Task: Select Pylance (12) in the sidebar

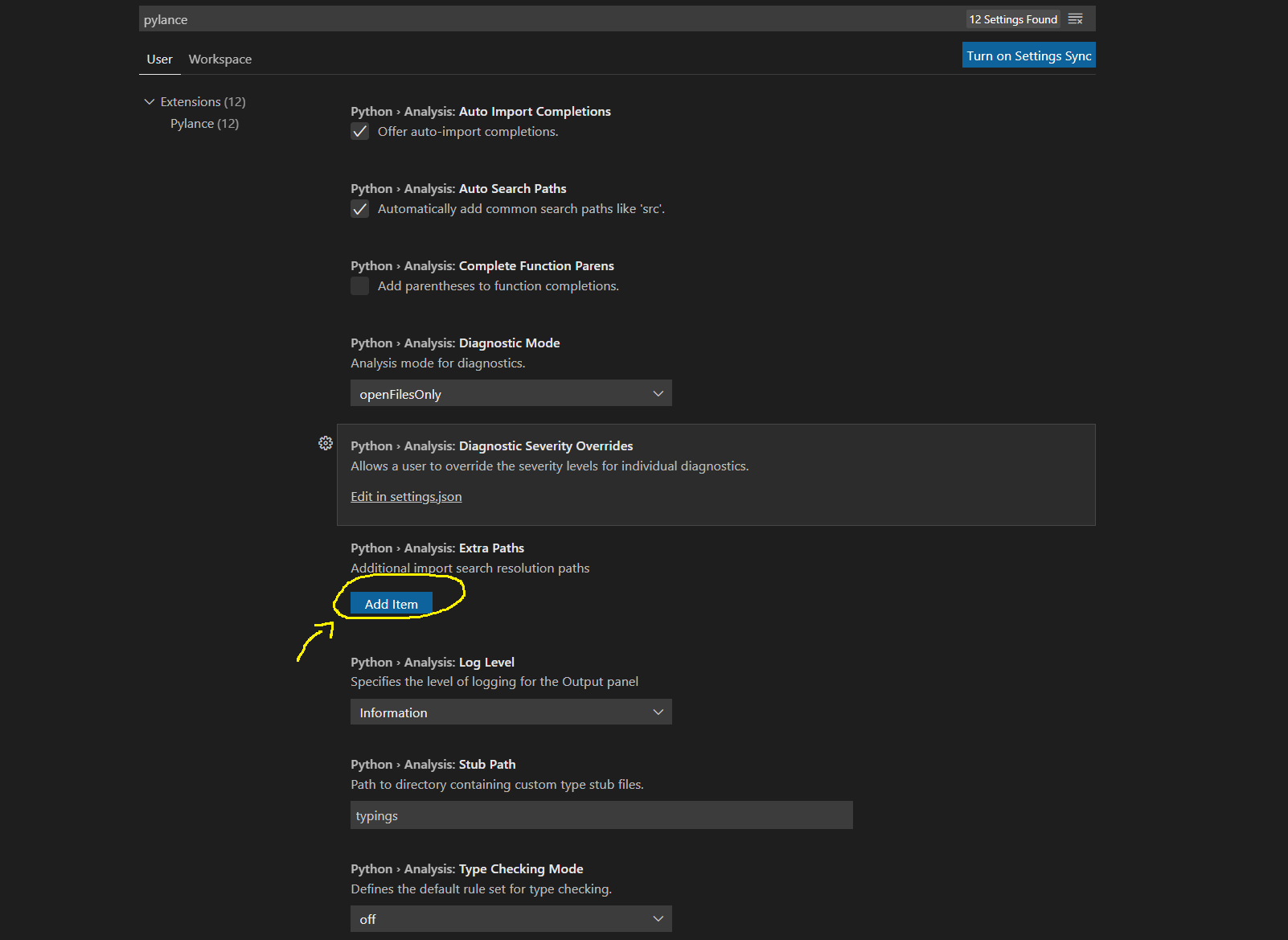Action: (x=204, y=123)
